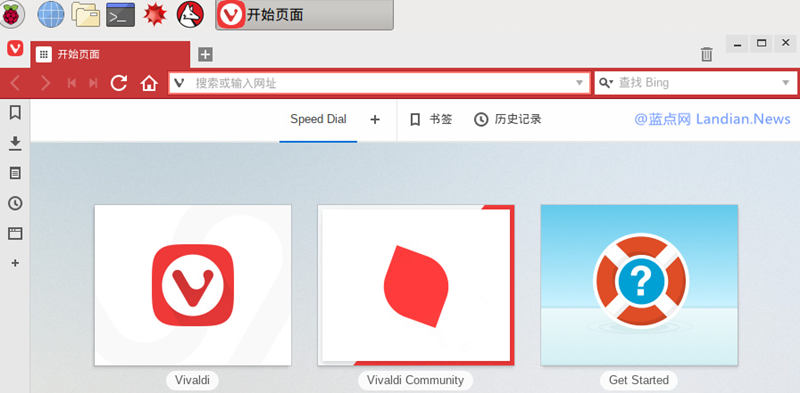The image size is (800, 393).
Task: Click the Get Started label
Action: pos(639,380)
